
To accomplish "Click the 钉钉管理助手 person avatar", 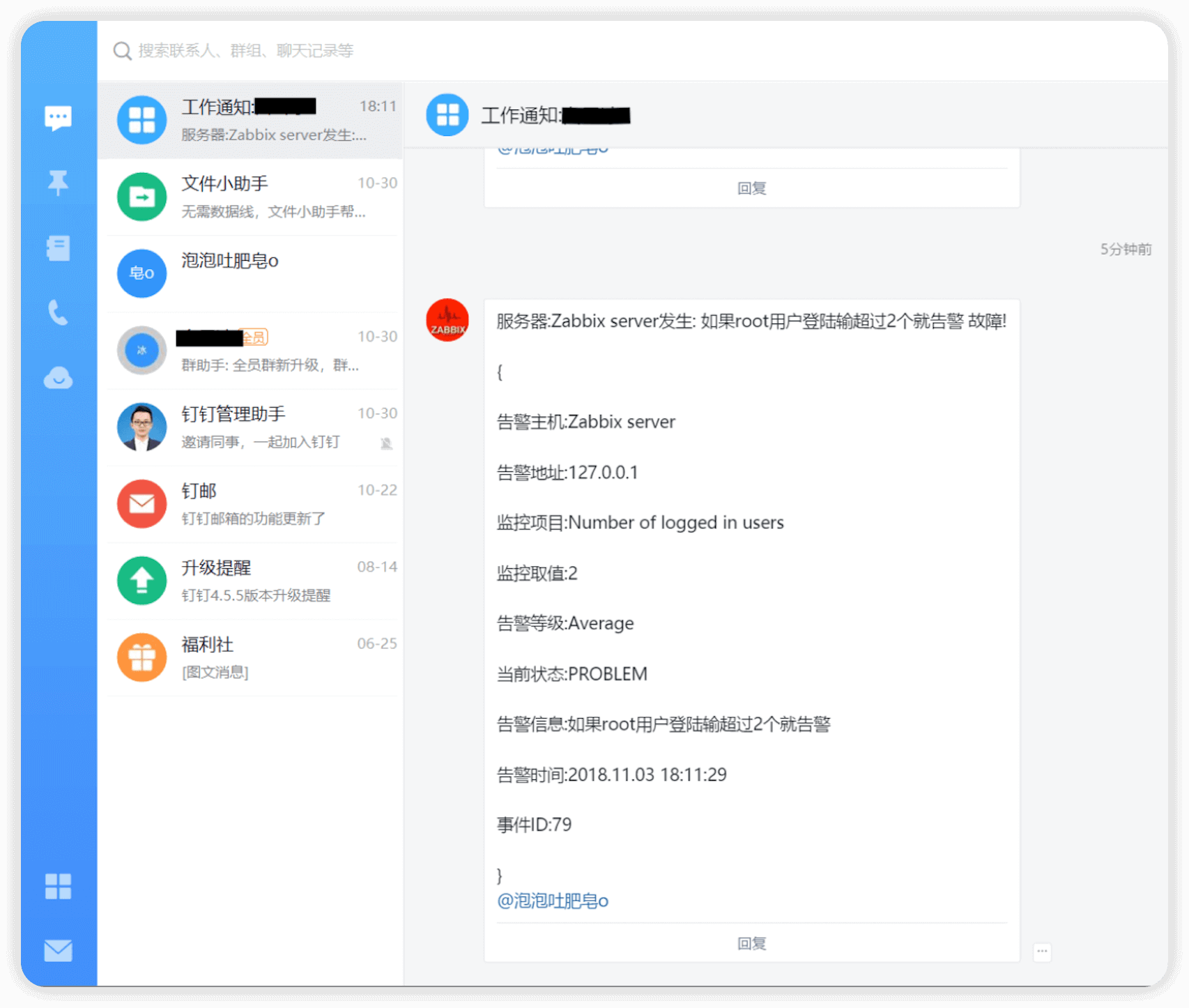I will point(141,427).
